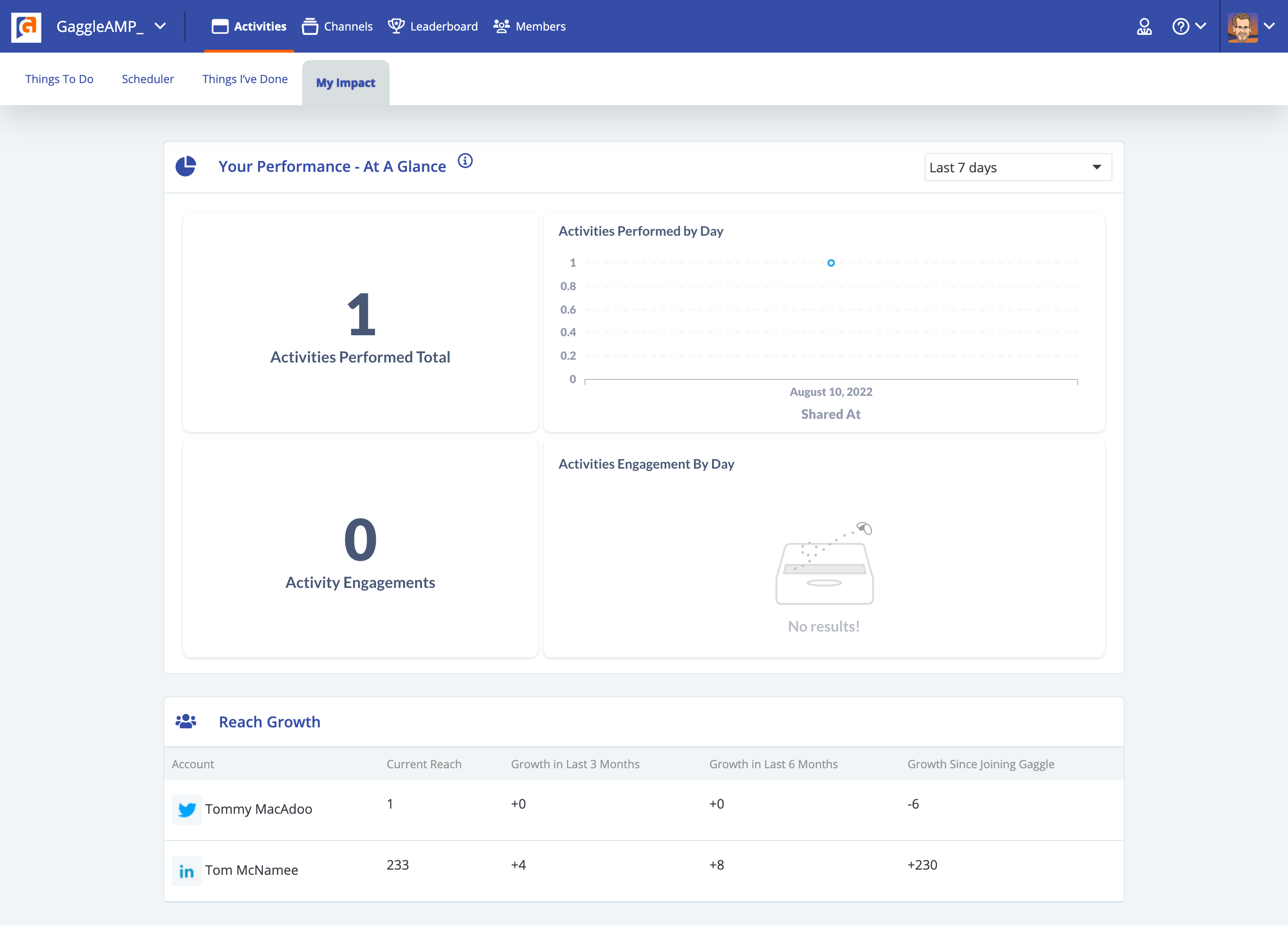1288x926 pixels.
Task: Click the info icon next to At A Glance
Action: point(466,162)
